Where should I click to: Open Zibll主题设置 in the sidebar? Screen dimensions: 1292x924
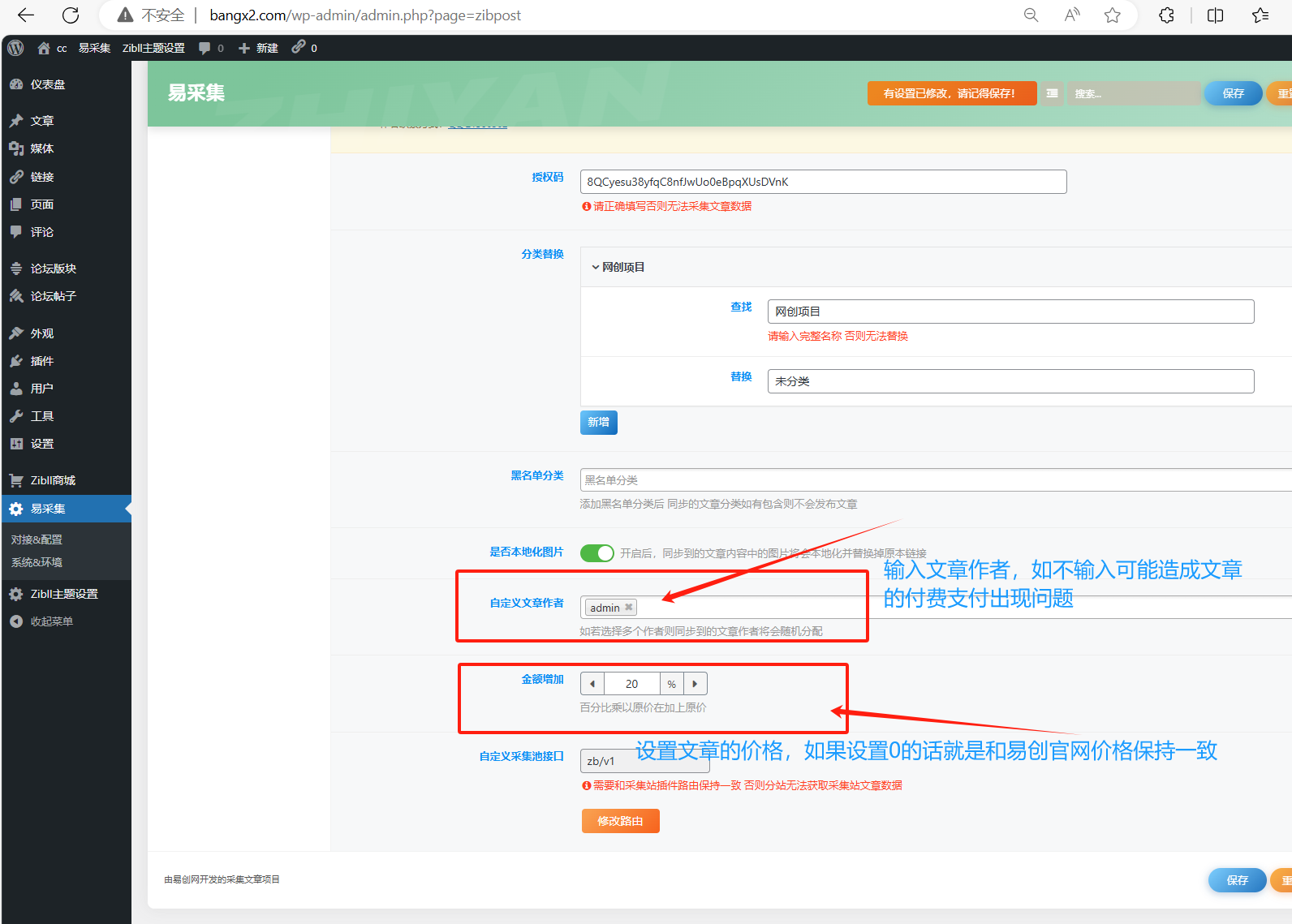pyautogui.click(x=66, y=594)
